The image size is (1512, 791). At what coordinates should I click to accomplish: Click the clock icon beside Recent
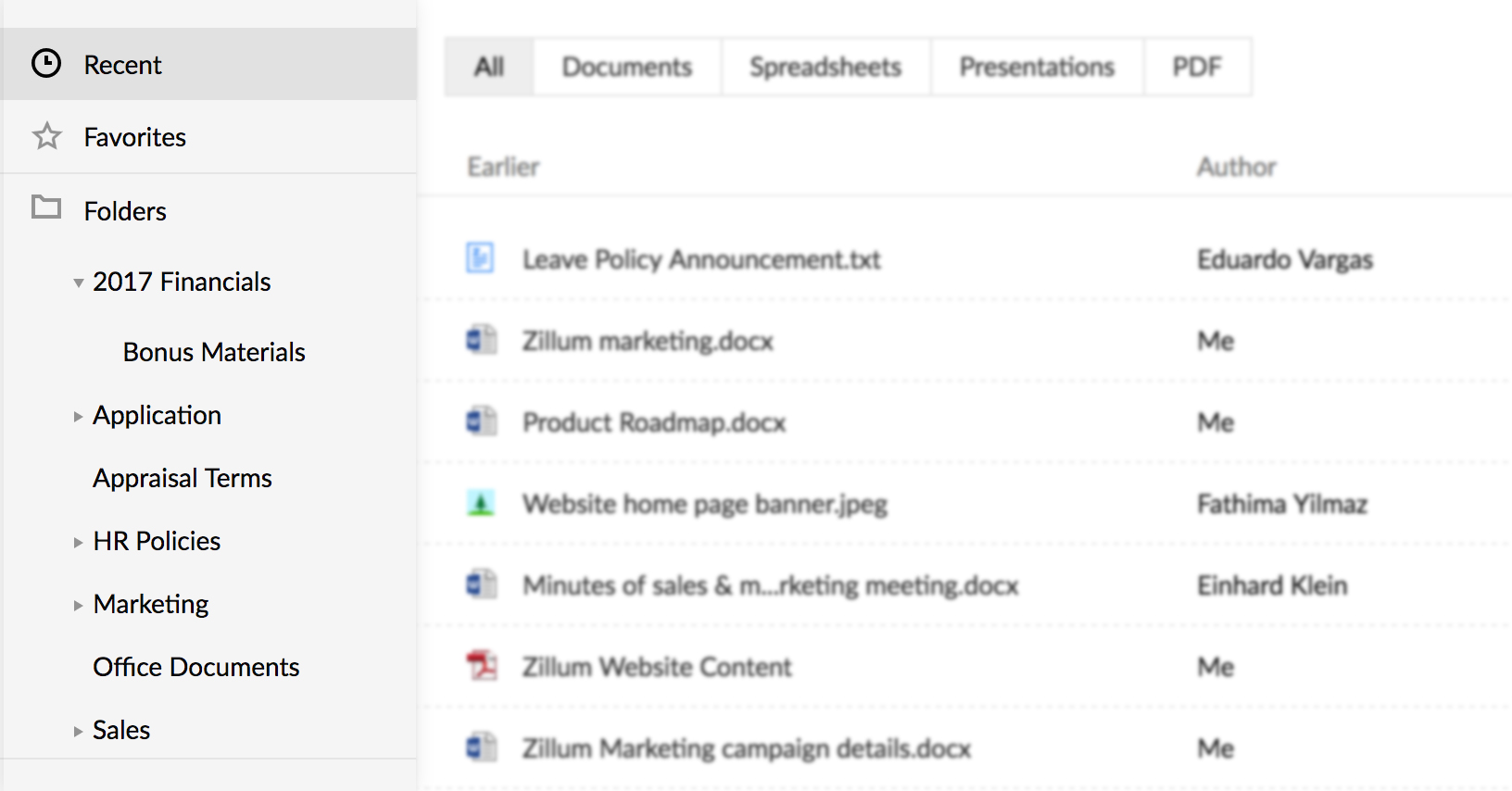(46, 64)
